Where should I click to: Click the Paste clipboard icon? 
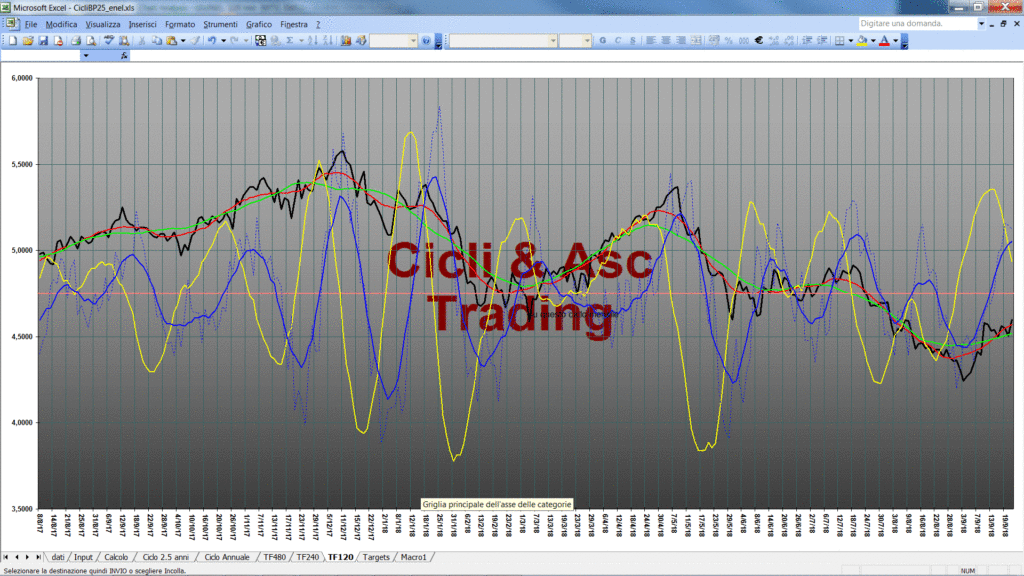pyautogui.click(x=172, y=40)
